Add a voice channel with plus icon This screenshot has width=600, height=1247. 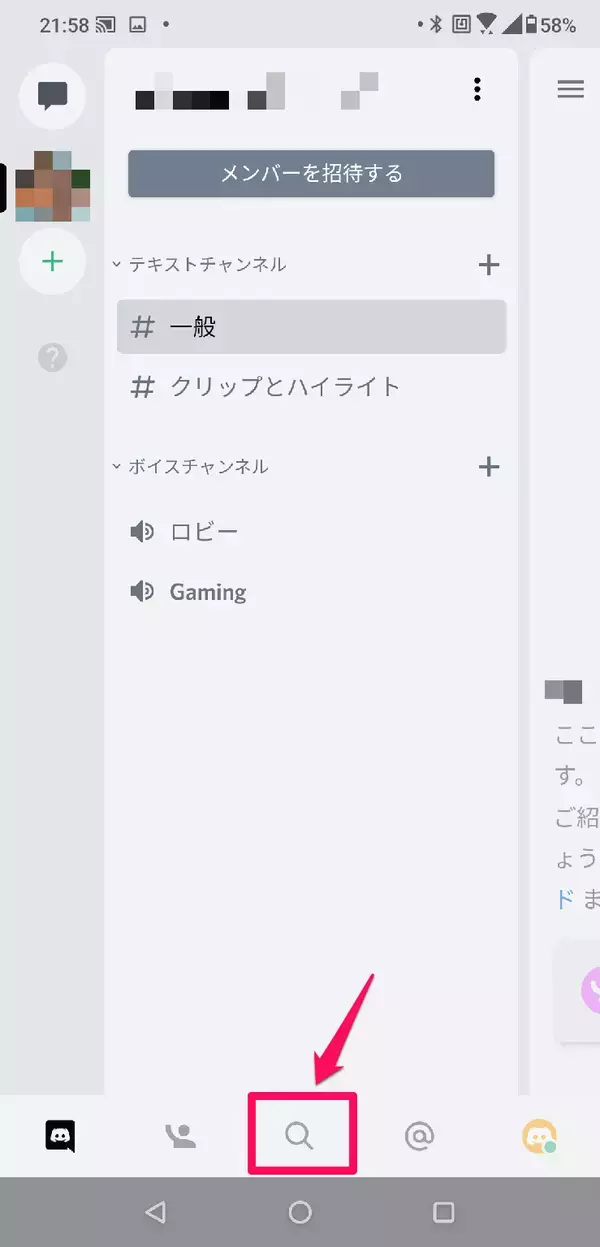coord(488,466)
